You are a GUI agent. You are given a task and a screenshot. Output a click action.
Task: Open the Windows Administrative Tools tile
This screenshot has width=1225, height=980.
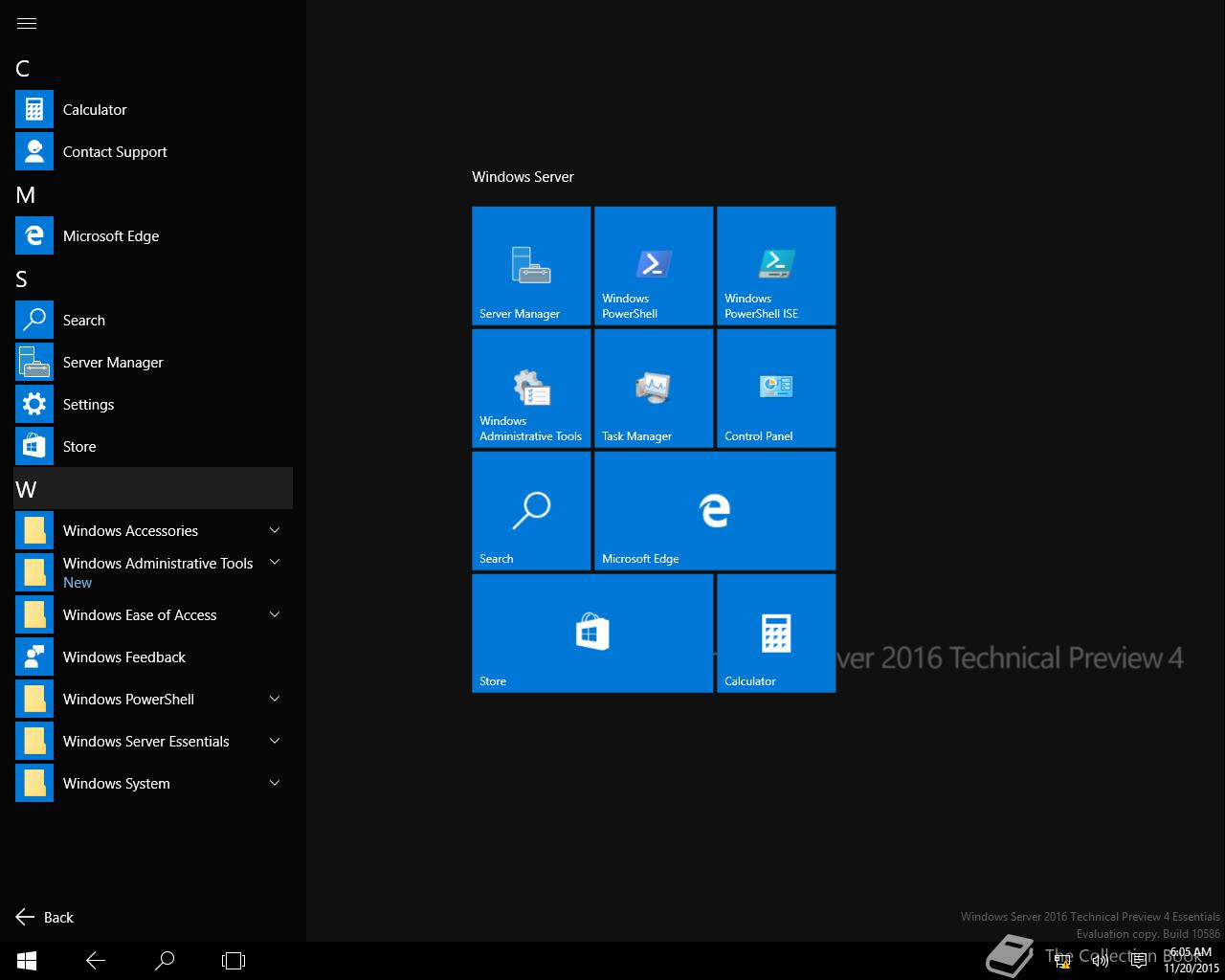click(x=531, y=389)
